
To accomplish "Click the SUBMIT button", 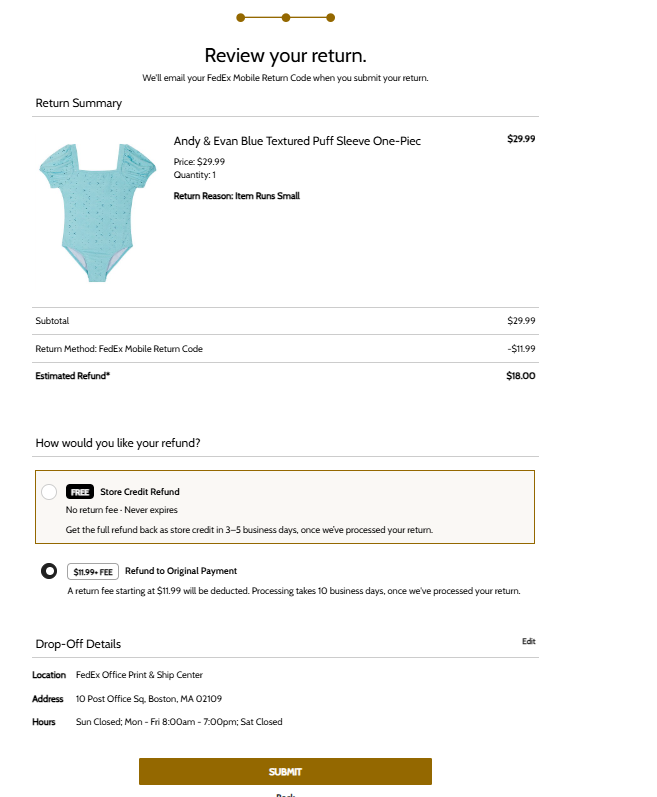I will pos(285,771).
